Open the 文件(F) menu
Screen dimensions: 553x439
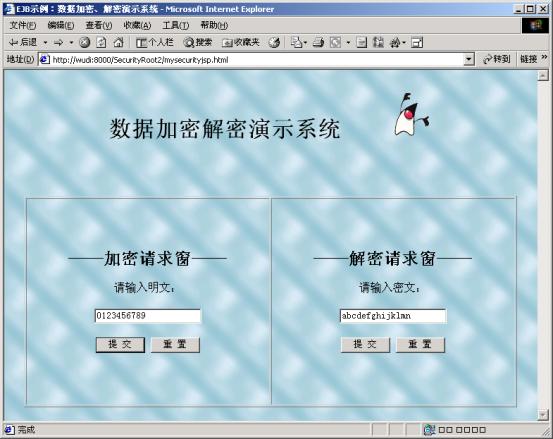coord(23,25)
